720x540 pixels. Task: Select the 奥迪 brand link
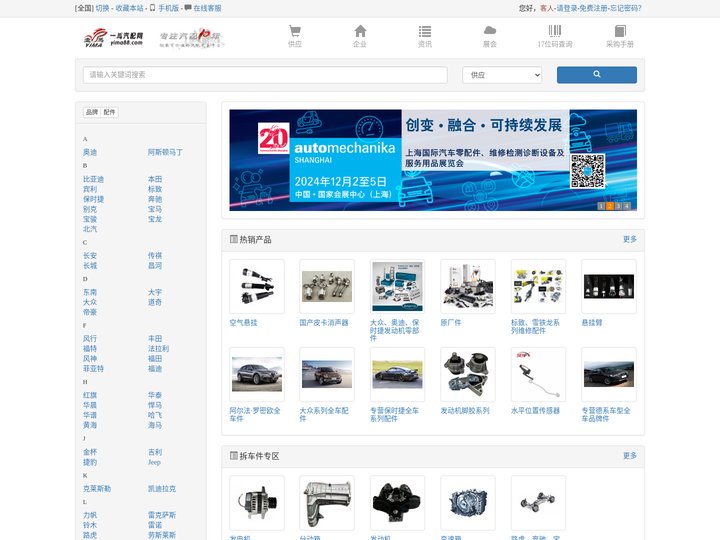[x=90, y=152]
